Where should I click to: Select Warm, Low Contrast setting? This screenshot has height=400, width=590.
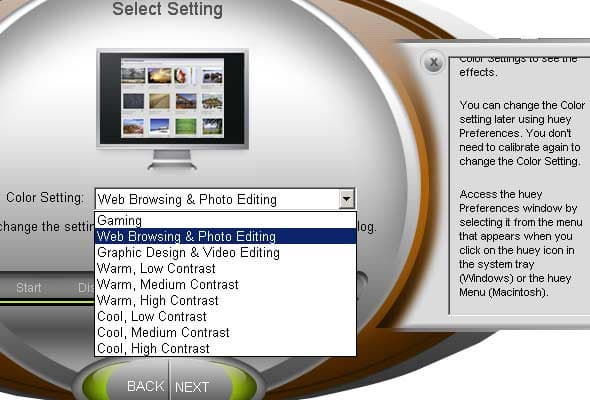coord(225,268)
